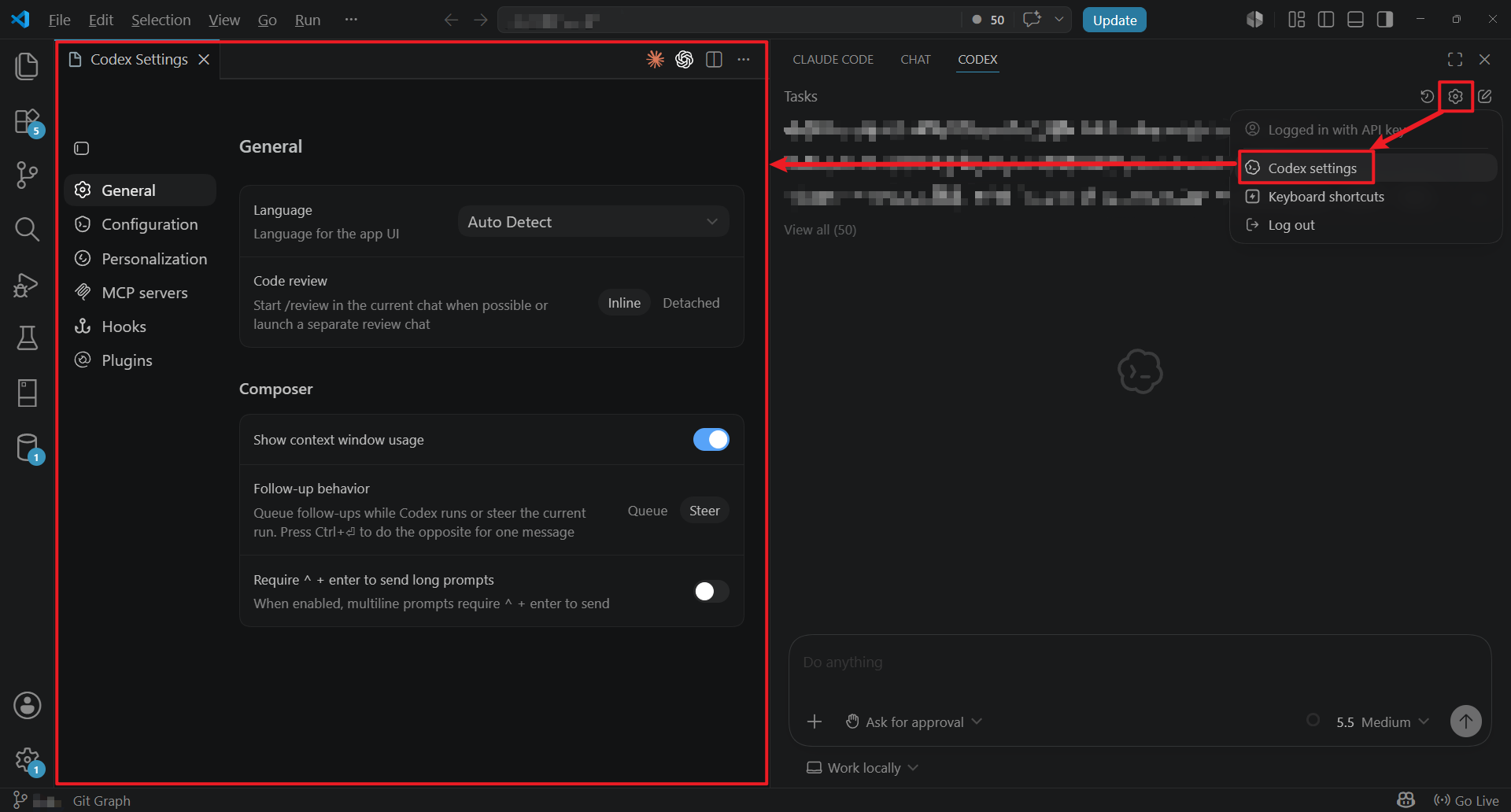Open the Source Control view
Viewport: 1511px width, 812px height.
coord(27,175)
